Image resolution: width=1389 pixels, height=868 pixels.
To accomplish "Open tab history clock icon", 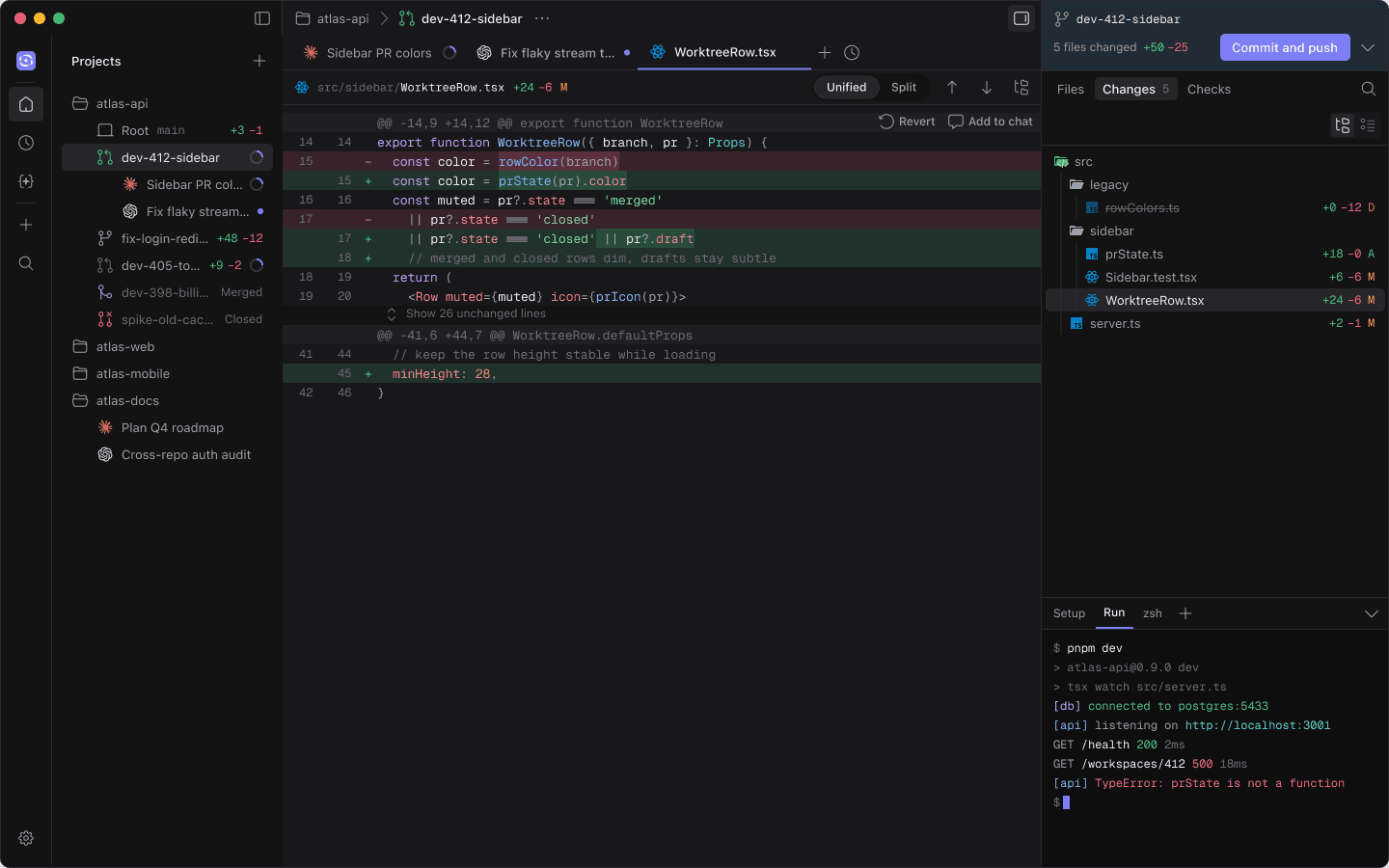I will pos(852,53).
